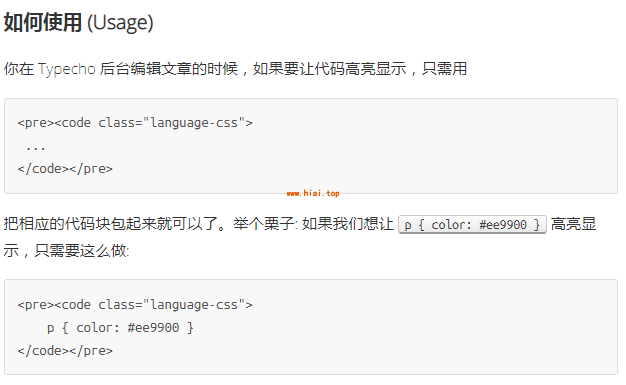Click the </code></pre> line in first code block
Image resolution: width=626 pixels, height=385 pixels.
pyautogui.click(x=65, y=169)
